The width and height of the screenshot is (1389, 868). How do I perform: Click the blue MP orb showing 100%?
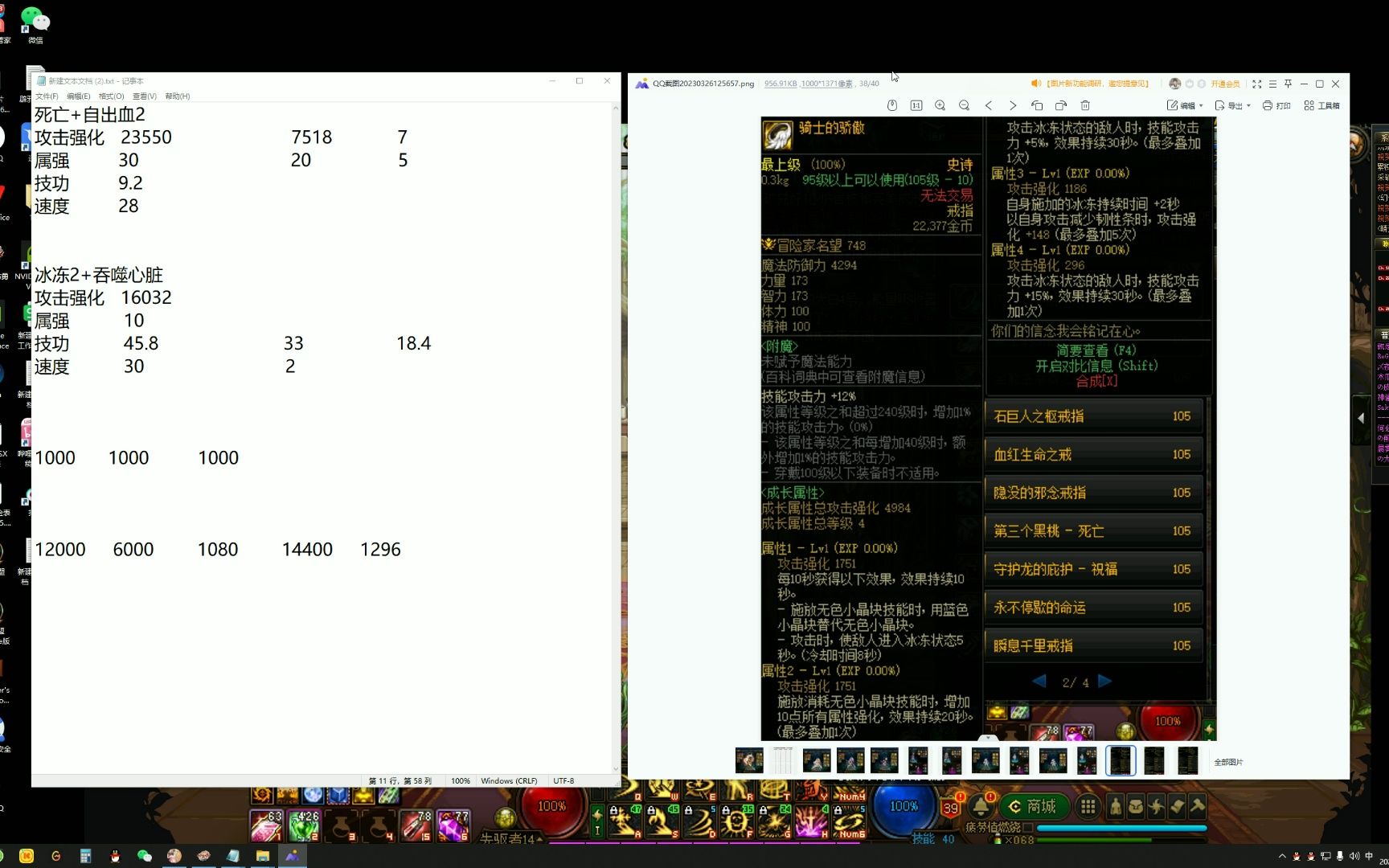pos(903,806)
